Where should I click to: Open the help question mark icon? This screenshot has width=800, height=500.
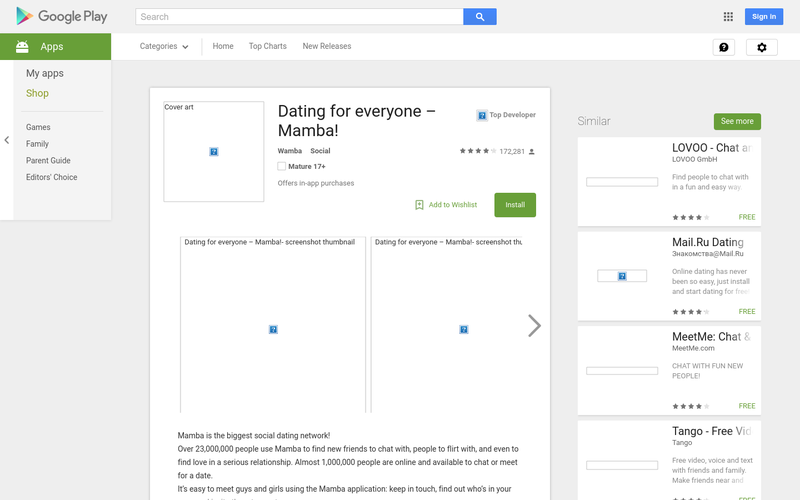(x=723, y=47)
